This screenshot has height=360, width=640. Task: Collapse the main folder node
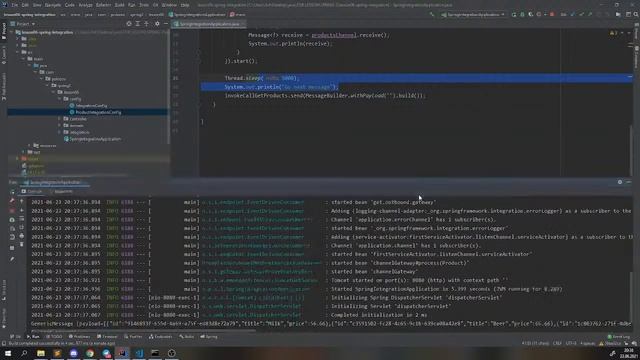24,59
